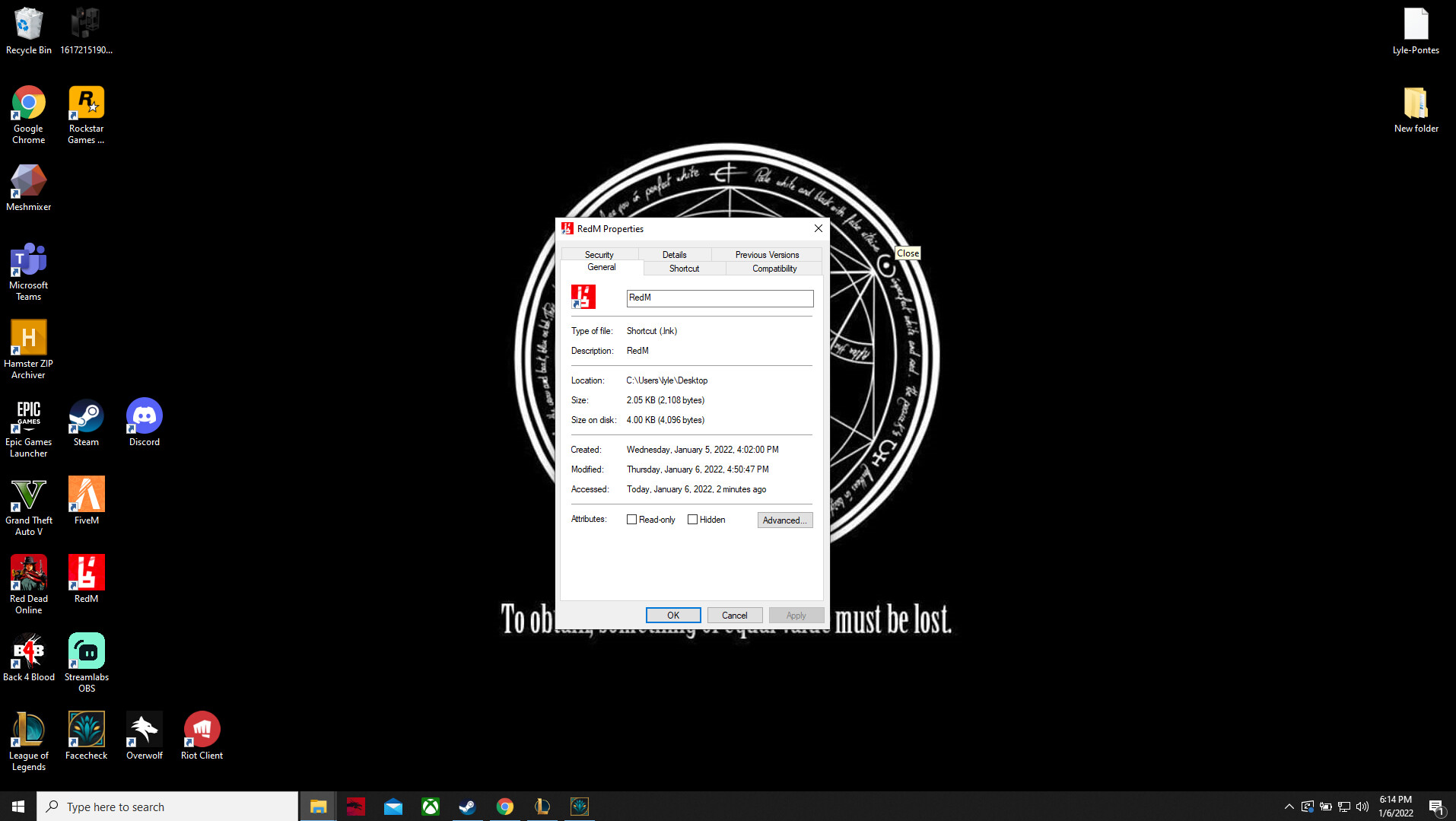This screenshot has height=821, width=1456.
Task: Switch to the General tab
Action: click(602, 268)
